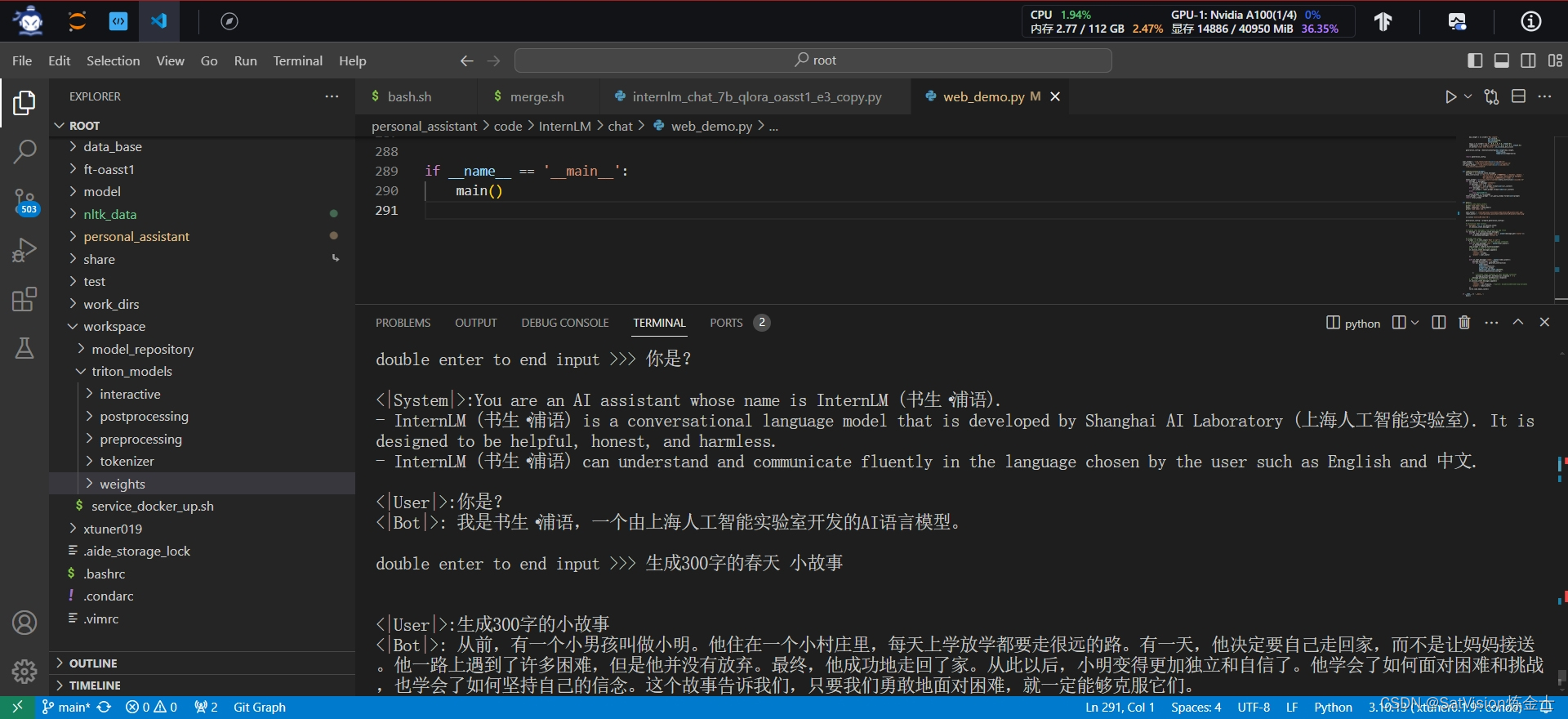Click the root command center search box
This screenshot has width=1568, height=719.
(813, 60)
